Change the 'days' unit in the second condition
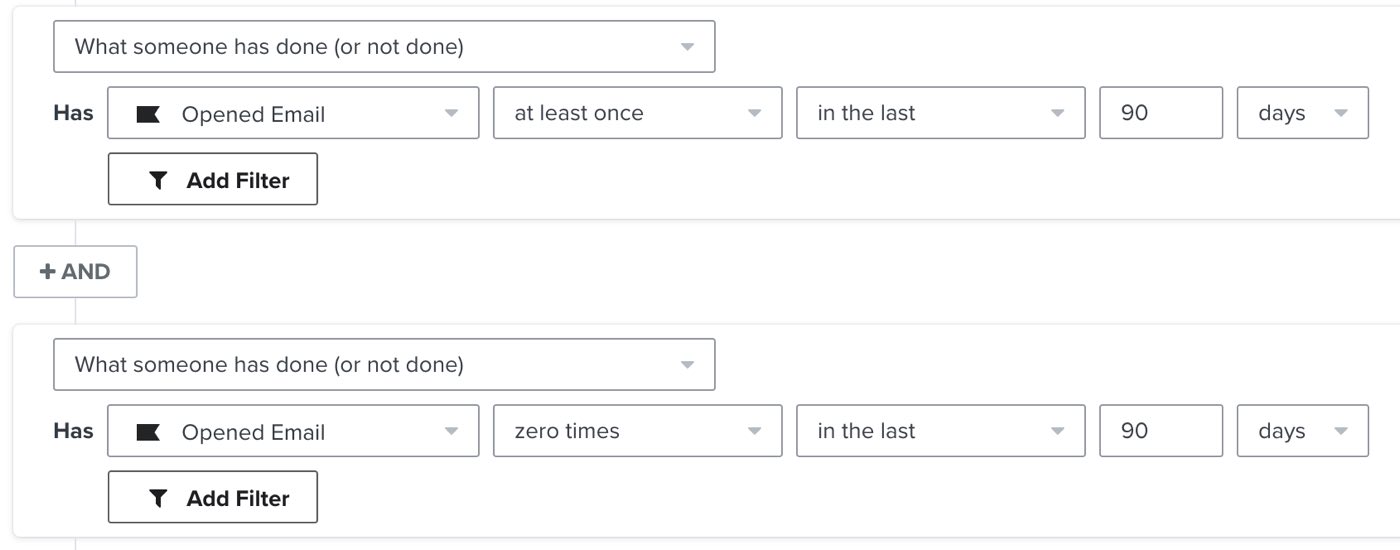The height and width of the screenshot is (550, 1400). (x=1302, y=431)
